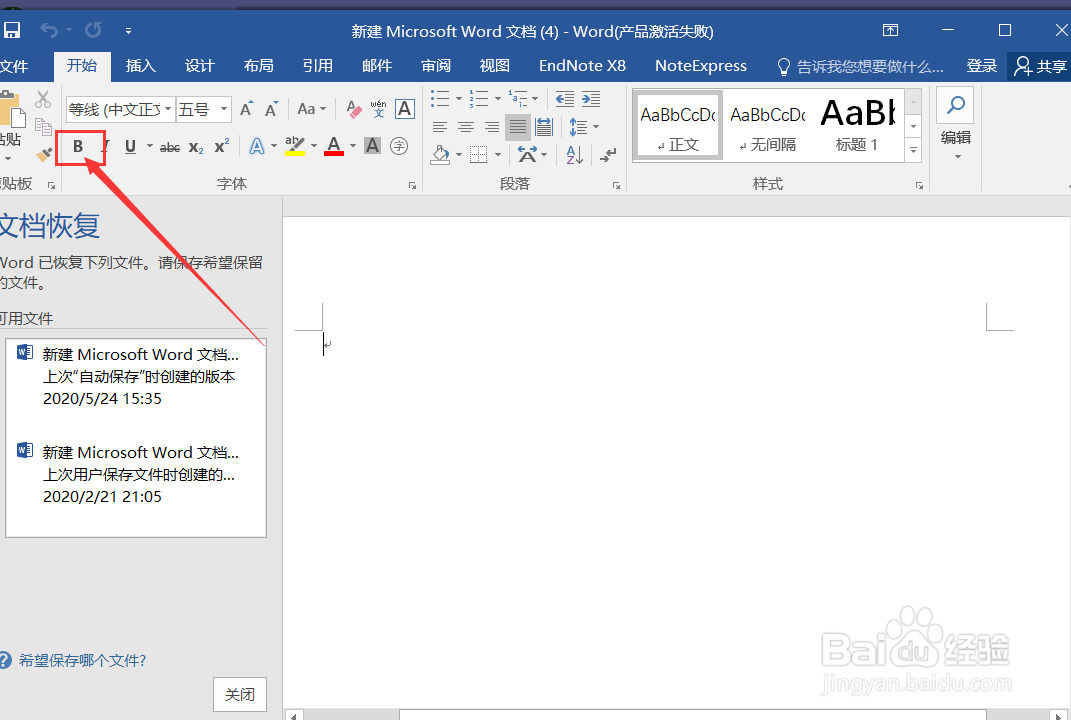This screenshot has width=1071, height=720.
Task: Select the 正文 style
Action: pos(678,126)
